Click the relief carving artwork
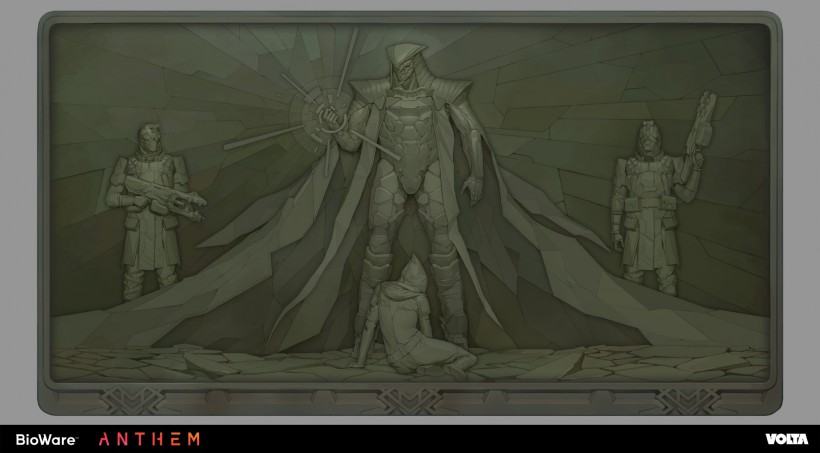Image resolution: width=820 pixels, height=453 pixels. coord(410,213)
